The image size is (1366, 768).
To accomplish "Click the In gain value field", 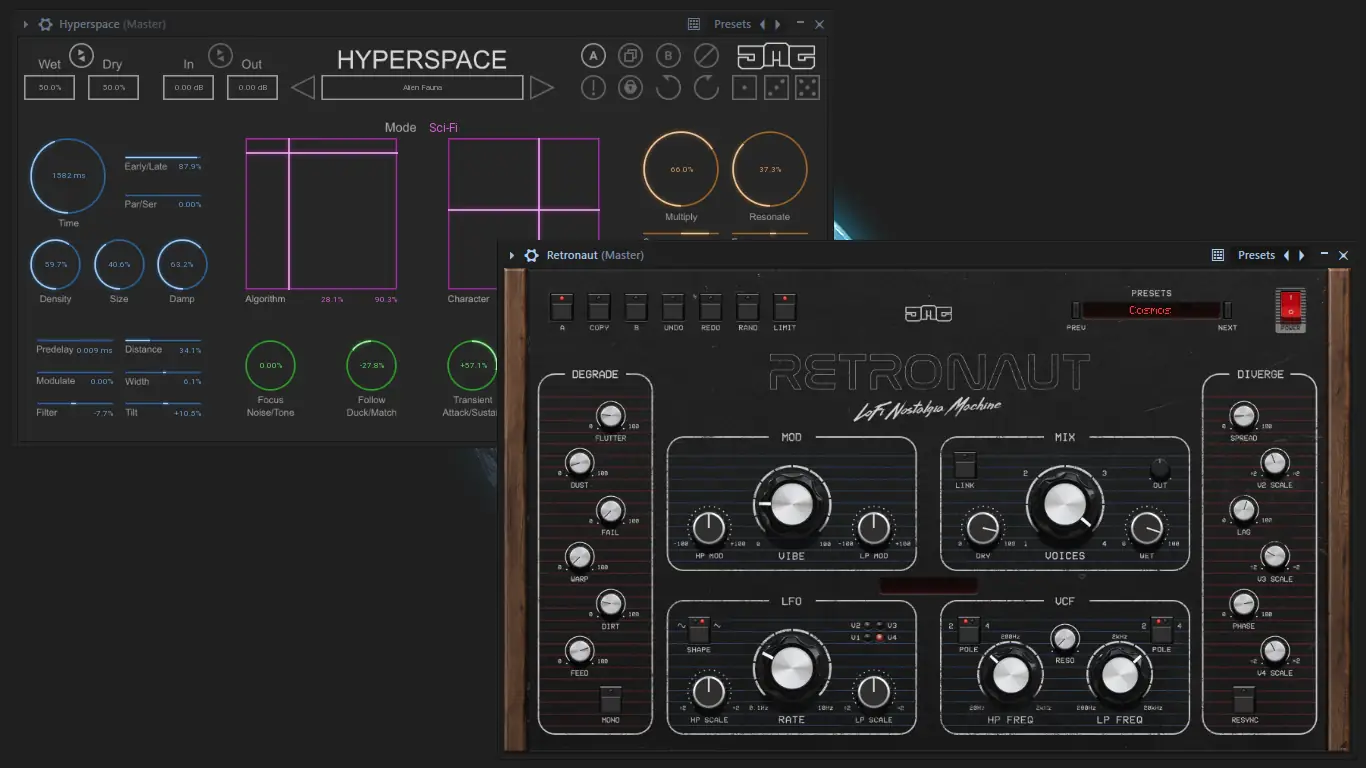I will 189,87.
